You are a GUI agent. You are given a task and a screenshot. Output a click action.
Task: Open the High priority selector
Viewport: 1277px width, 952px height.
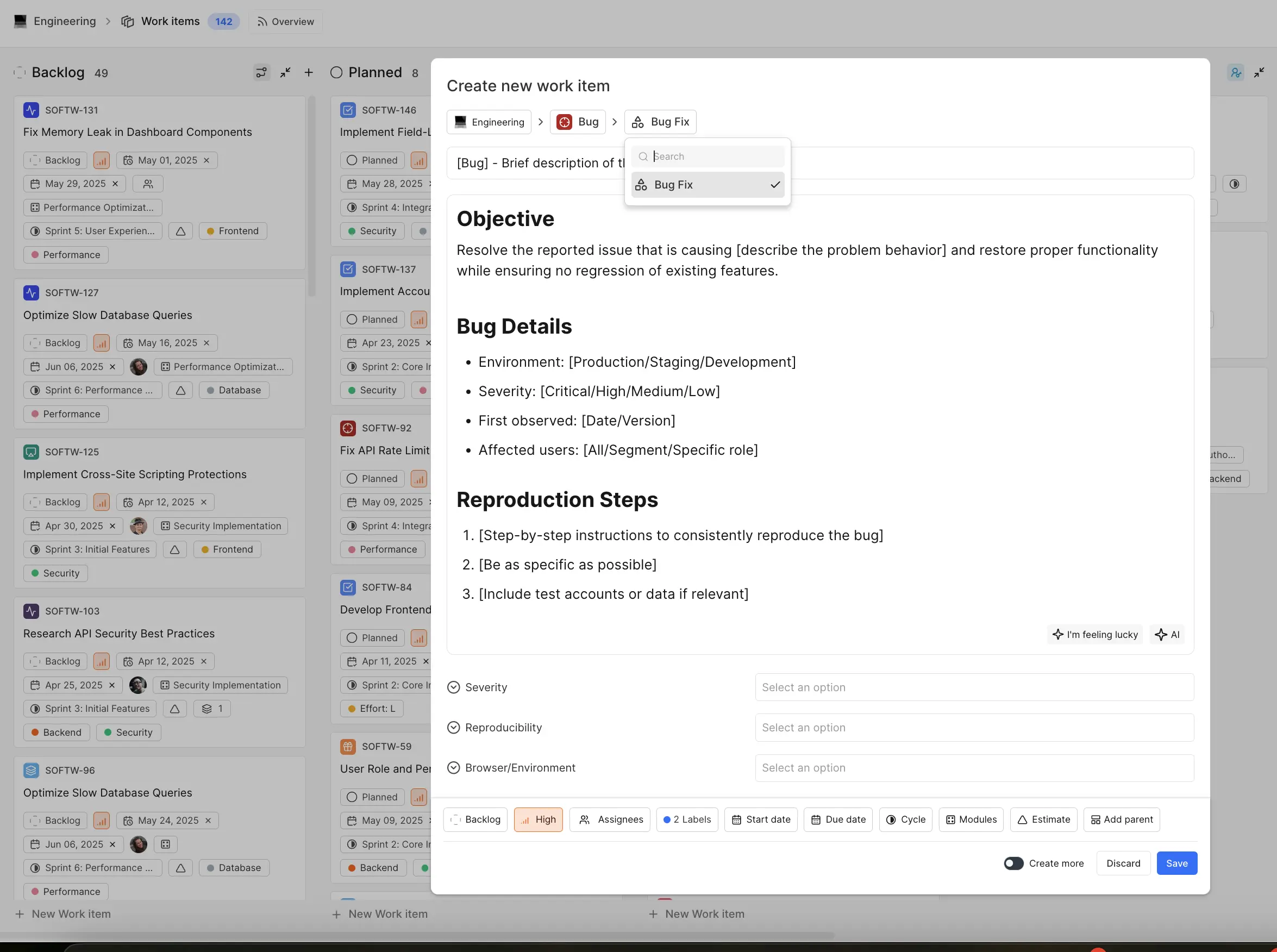[x=537, y=819]
